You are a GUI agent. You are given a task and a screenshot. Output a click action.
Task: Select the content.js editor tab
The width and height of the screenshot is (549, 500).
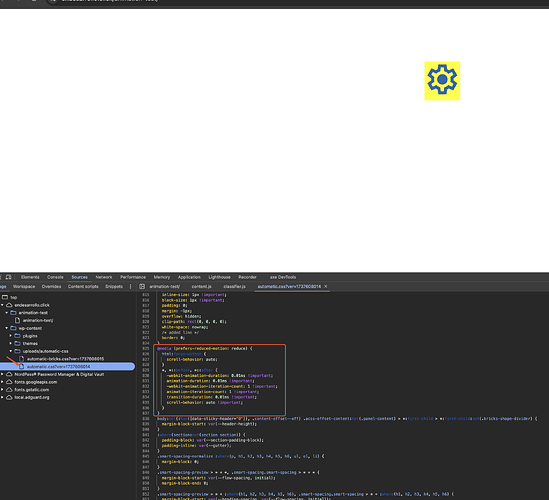(201, 286)
